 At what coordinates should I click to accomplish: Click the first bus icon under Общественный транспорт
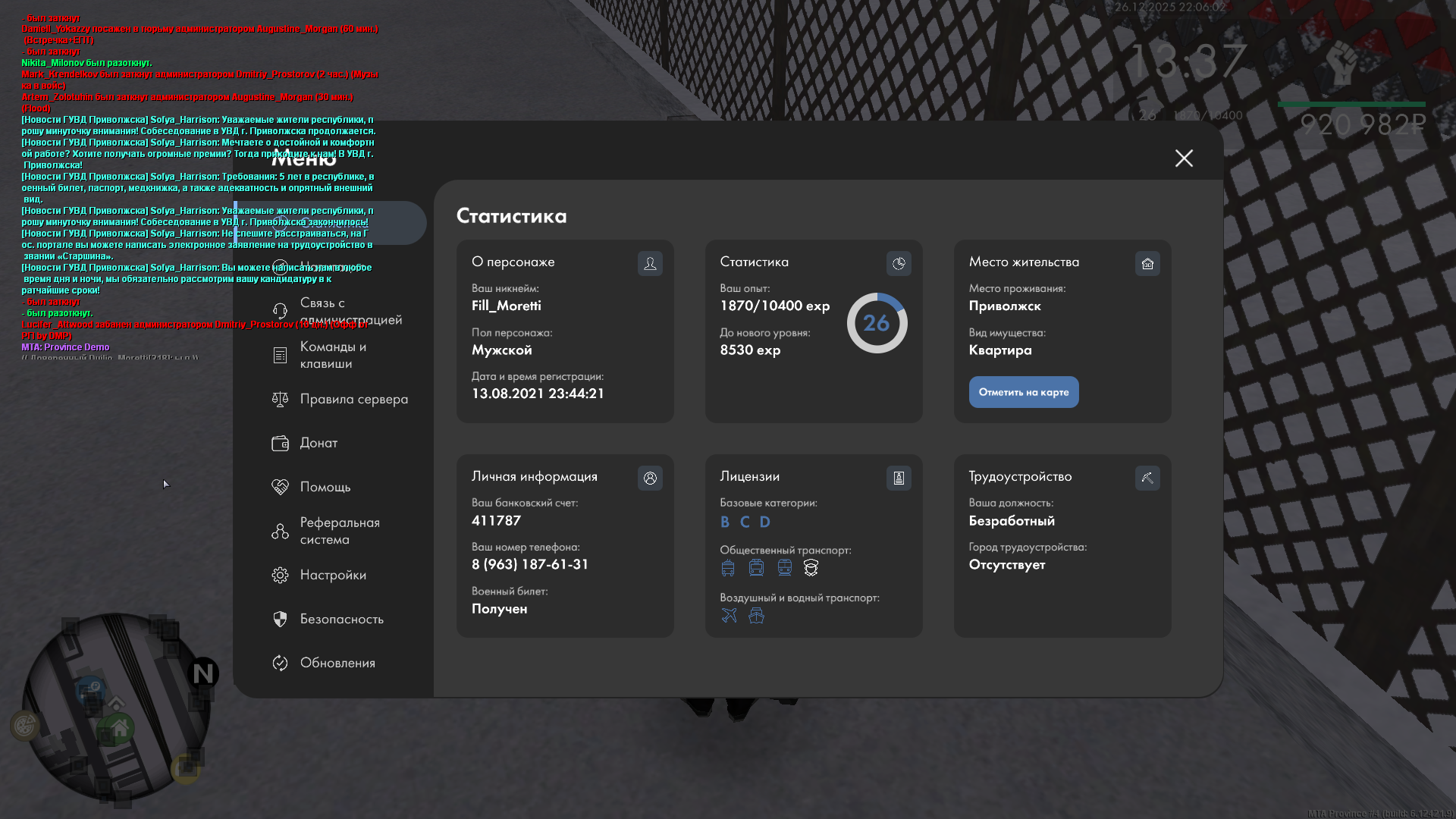(728, 567)
